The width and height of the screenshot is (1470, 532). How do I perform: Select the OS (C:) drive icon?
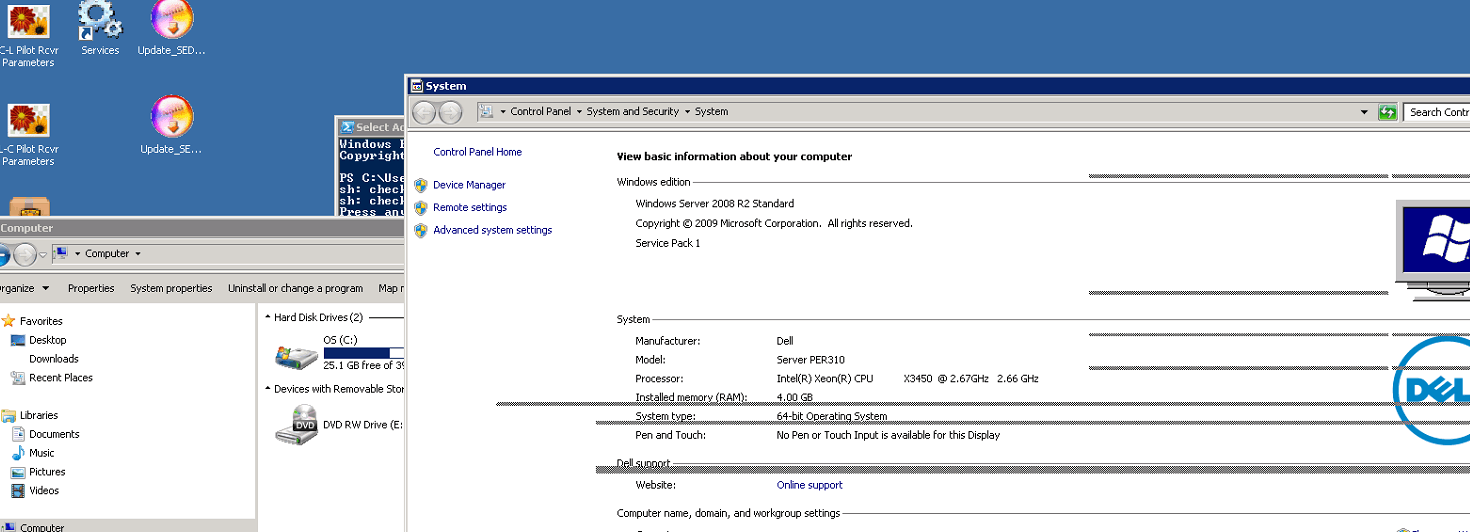click(296, 354)
